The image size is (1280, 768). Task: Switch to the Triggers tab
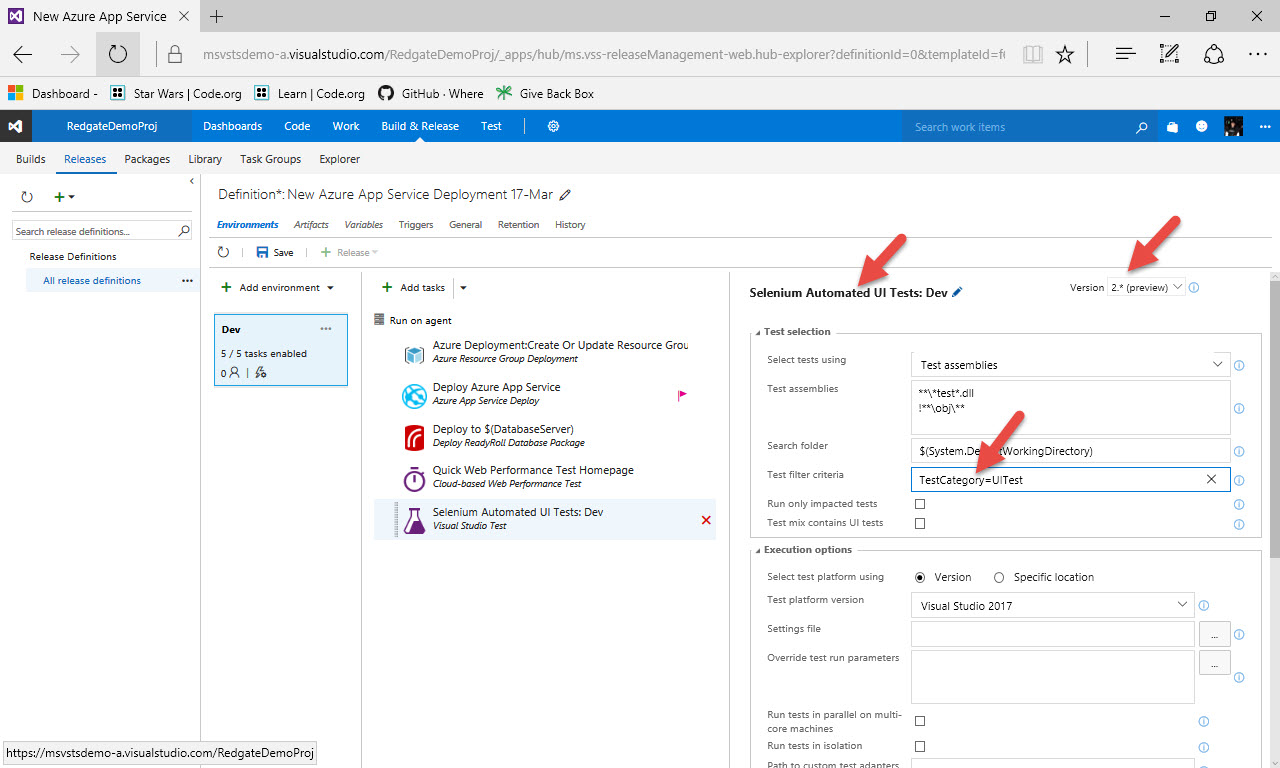point(415,225)
